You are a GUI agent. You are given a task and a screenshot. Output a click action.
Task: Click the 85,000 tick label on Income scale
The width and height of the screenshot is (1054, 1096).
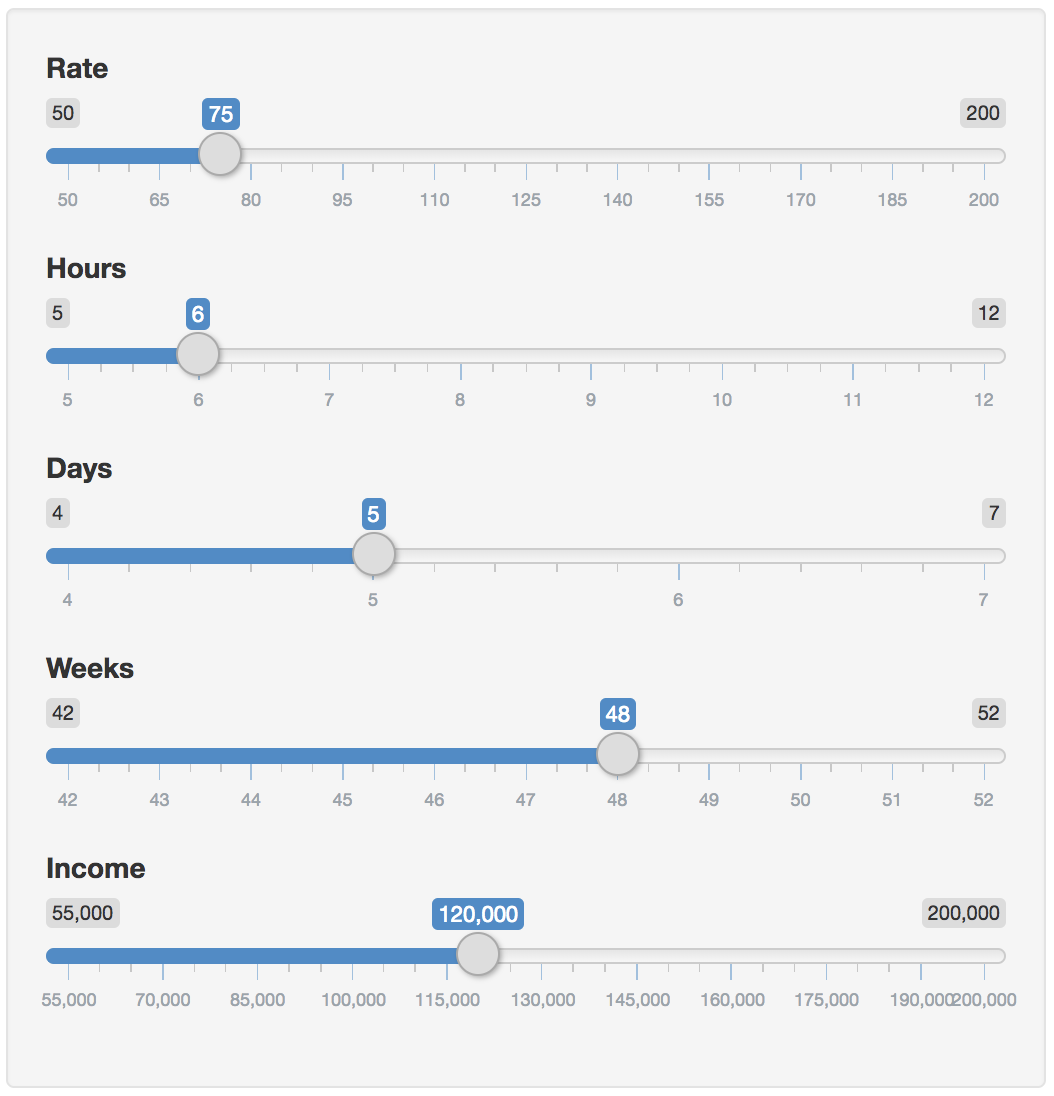tap(257, 1000)
